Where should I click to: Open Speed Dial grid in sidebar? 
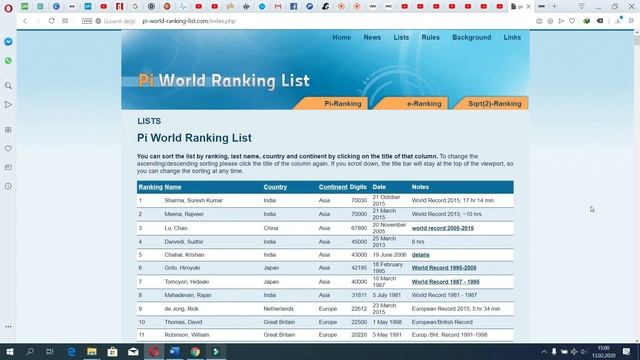[x=8, y=130]
